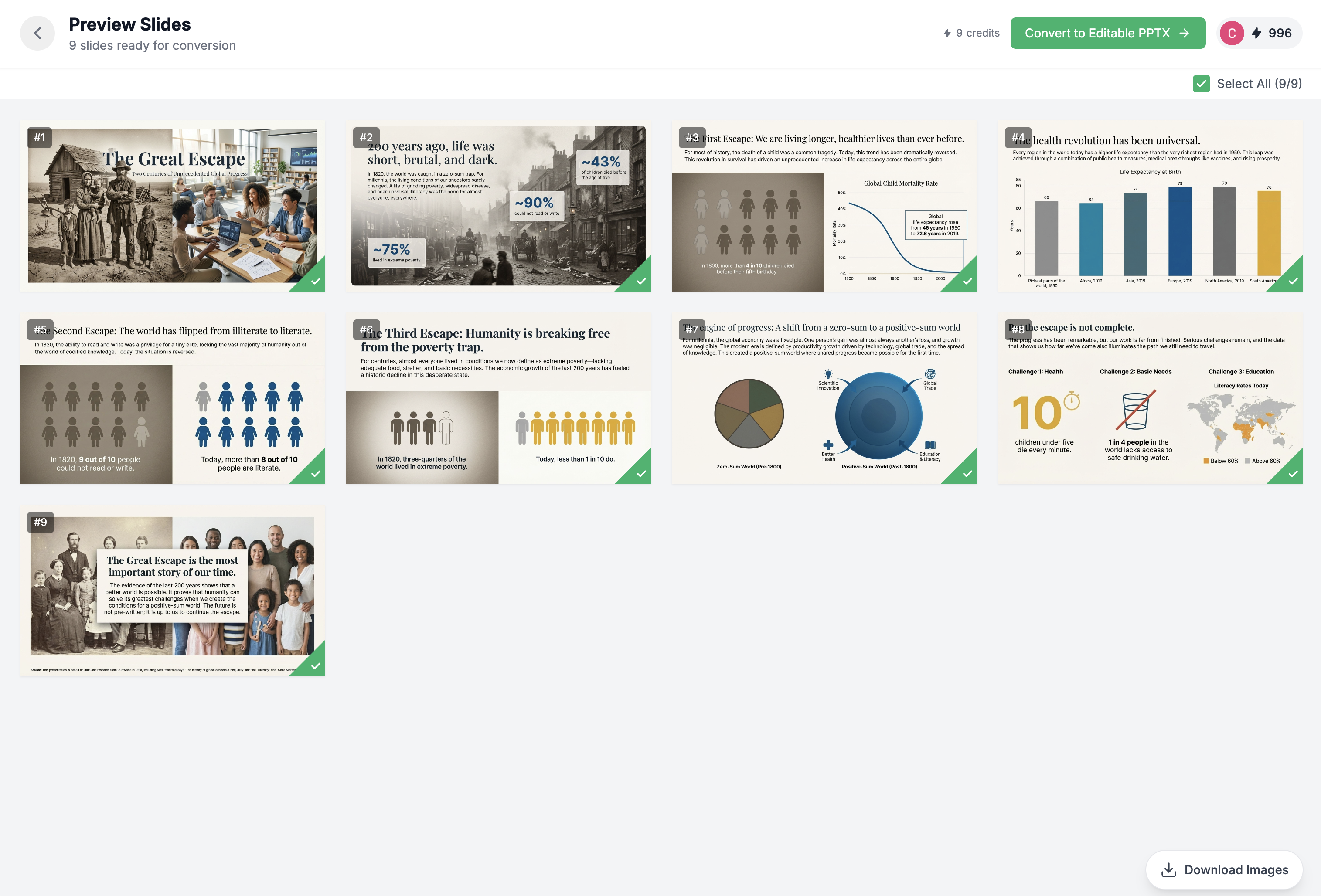The height and width of the screenshot is (896, 1321).
Task: Click the download icon in Download Images
Action: click(1169, 870)
